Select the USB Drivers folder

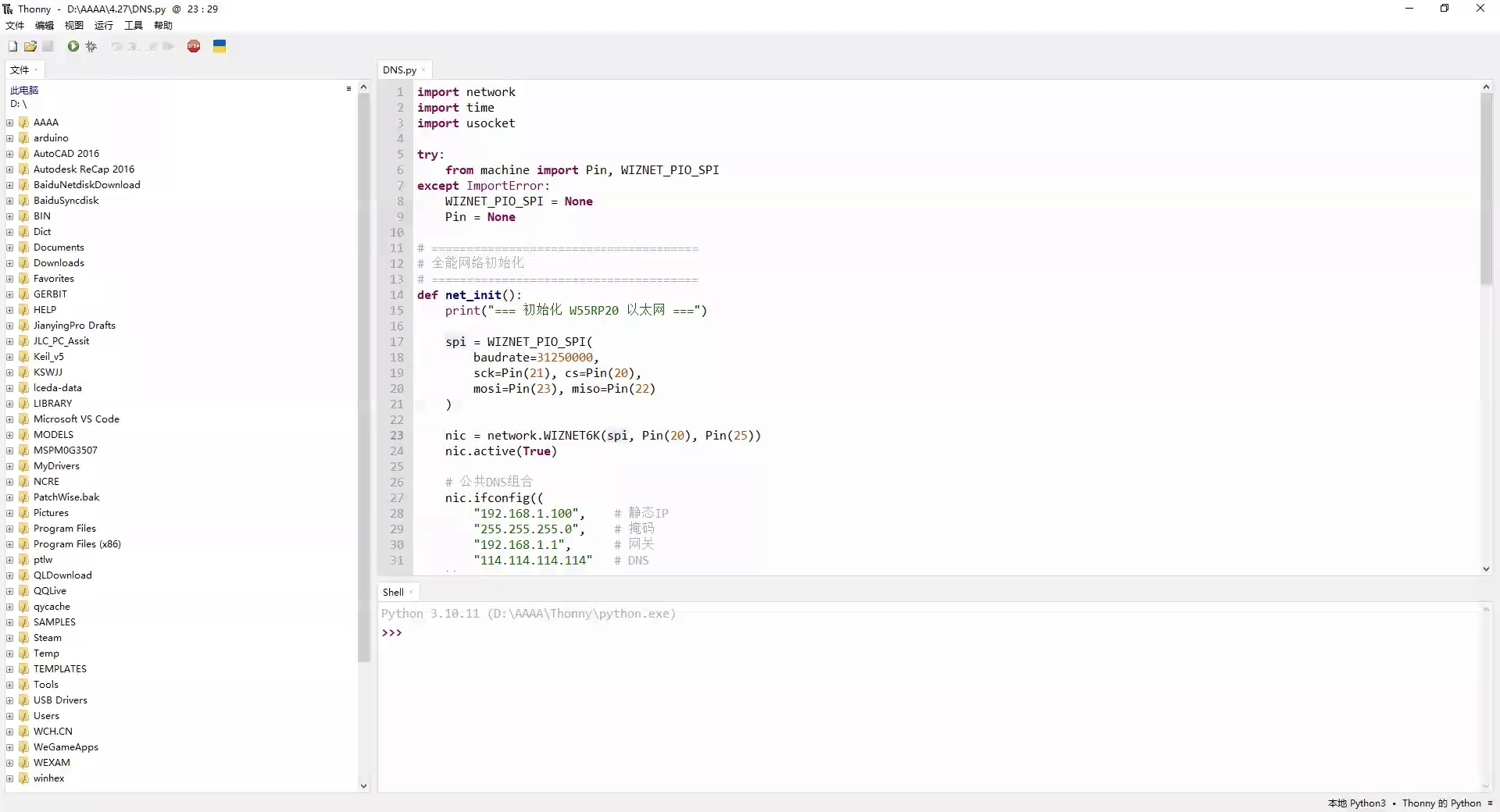point(60,700)
